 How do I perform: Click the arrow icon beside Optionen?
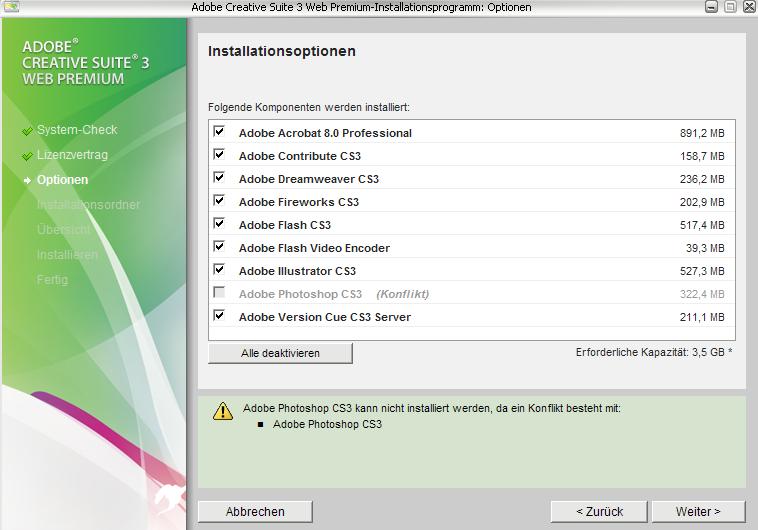[28, 180]
